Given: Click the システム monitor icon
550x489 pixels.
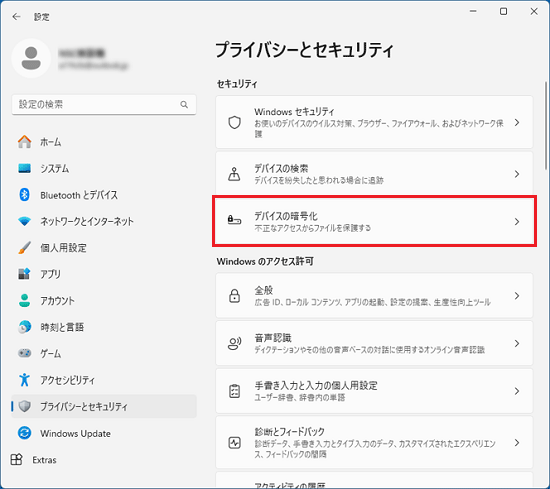Looking at the screenshot, I should coord(25,168).
